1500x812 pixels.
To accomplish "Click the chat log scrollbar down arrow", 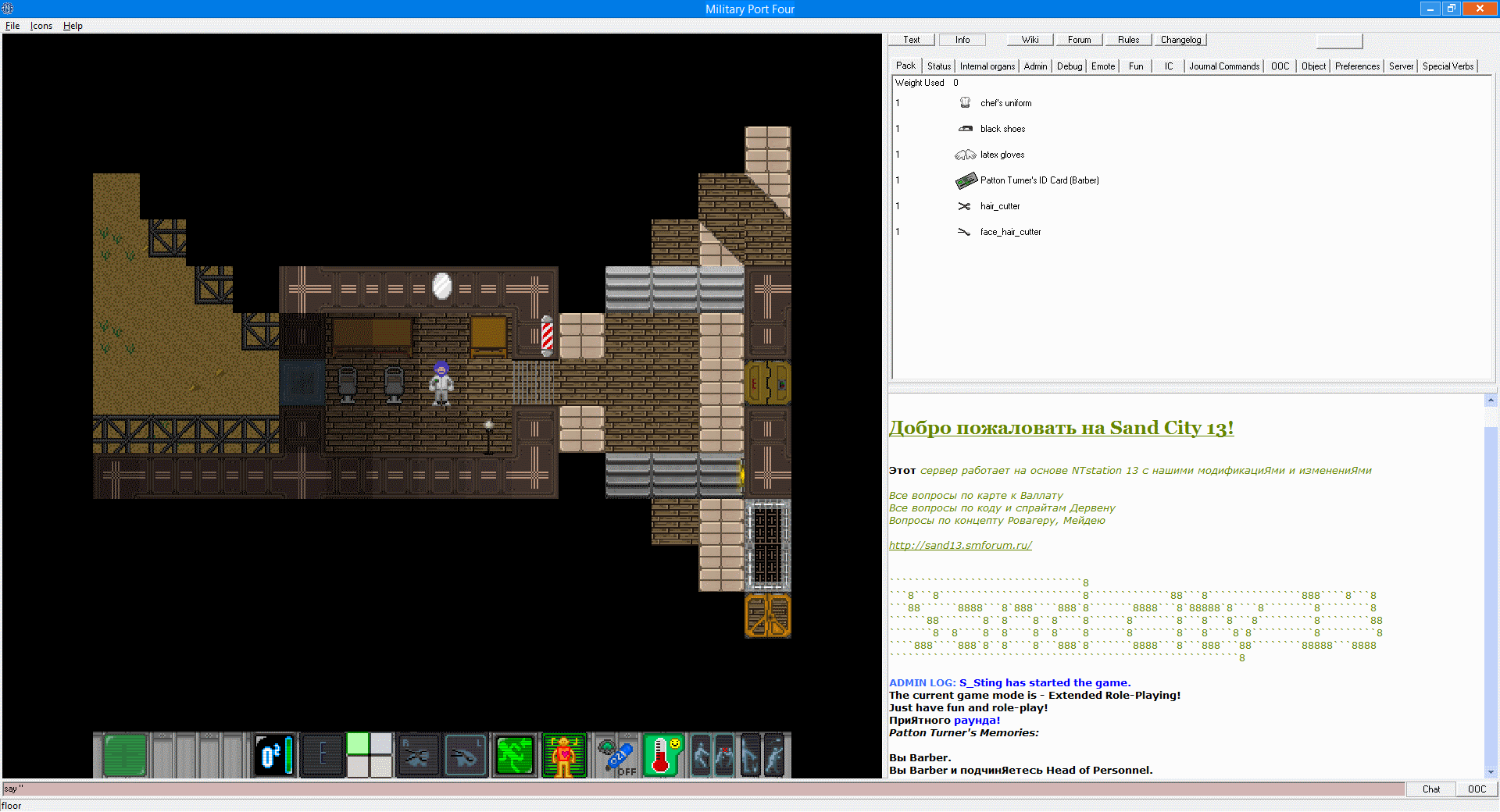I will (1491, 772).
